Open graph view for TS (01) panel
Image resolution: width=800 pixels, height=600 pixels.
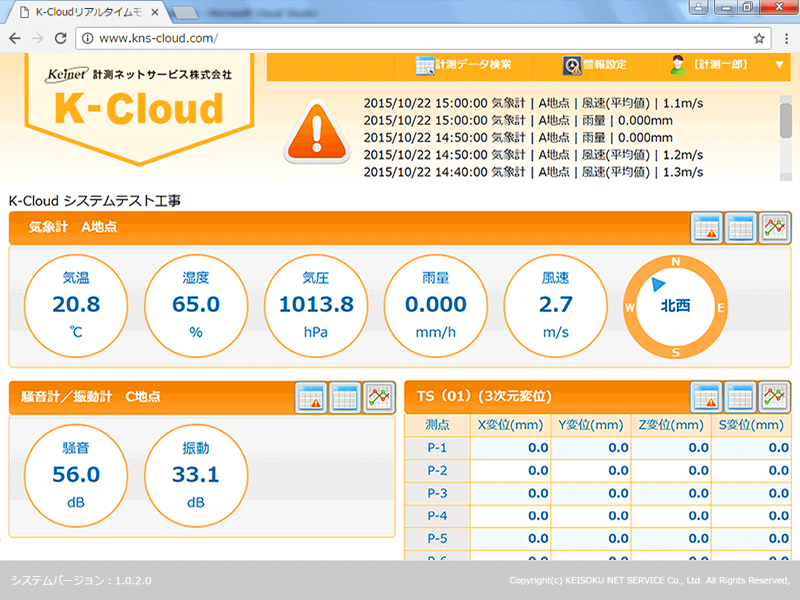[x=774, y=396]
